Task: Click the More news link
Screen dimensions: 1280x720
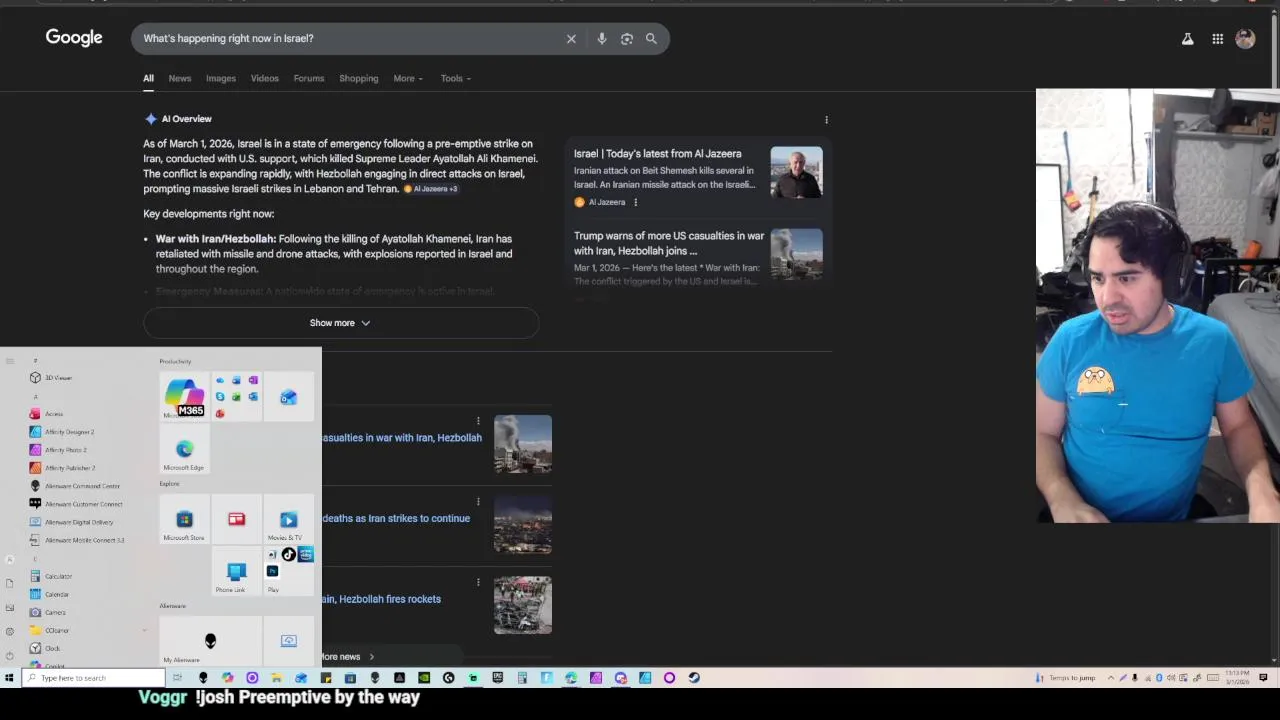Action: point(347,657)
